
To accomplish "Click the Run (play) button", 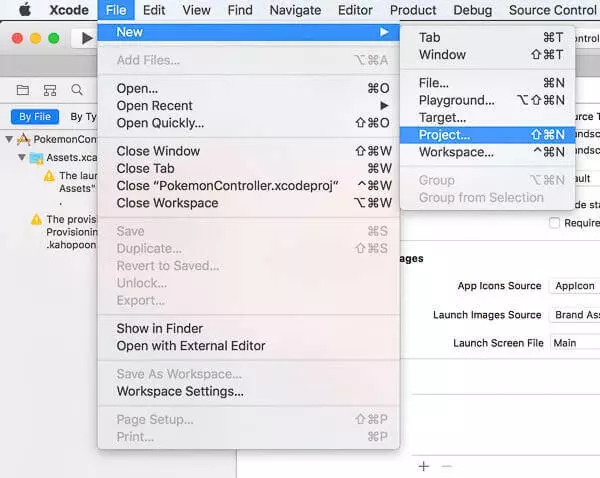I will click(x=88, y=38).
